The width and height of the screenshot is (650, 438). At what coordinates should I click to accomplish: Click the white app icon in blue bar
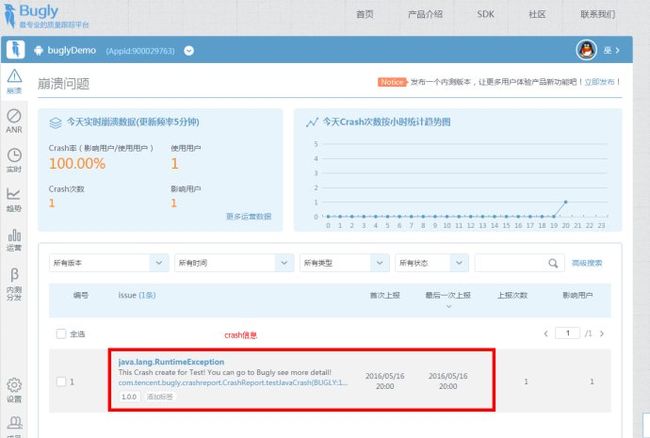(16, 50)
